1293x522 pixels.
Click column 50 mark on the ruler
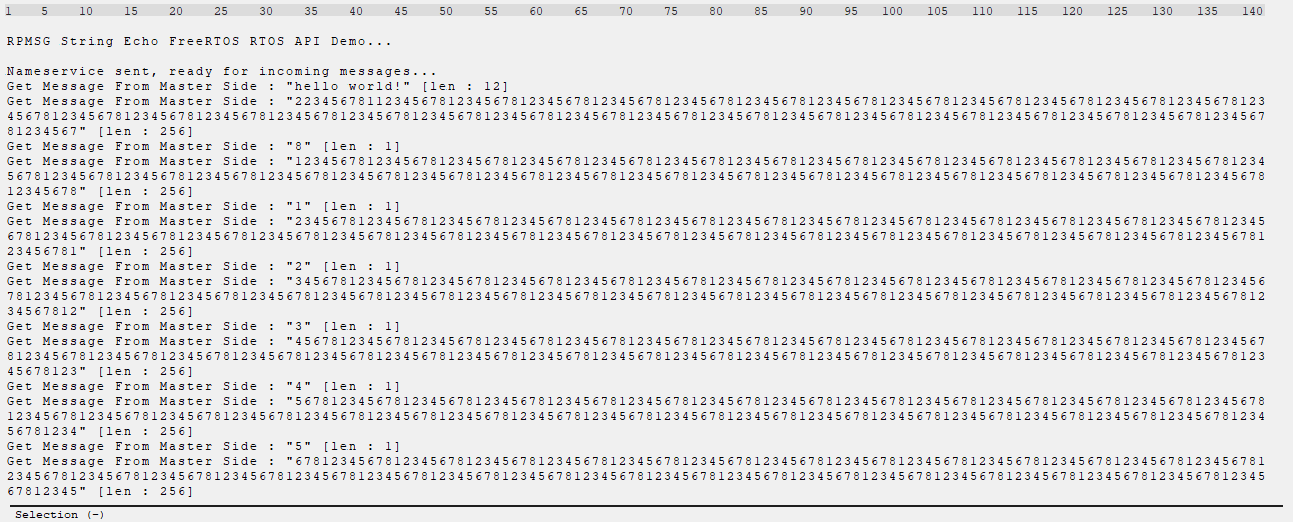coord(446,11)
